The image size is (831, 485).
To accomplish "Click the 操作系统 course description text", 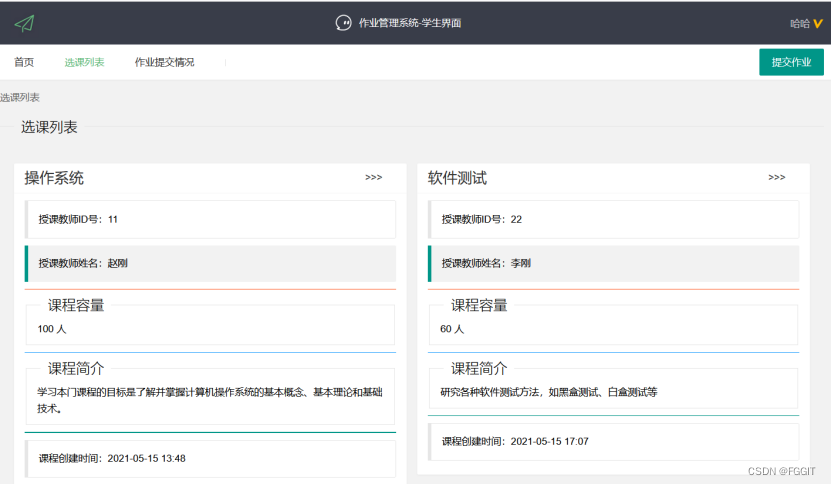I will coord(210,400).
